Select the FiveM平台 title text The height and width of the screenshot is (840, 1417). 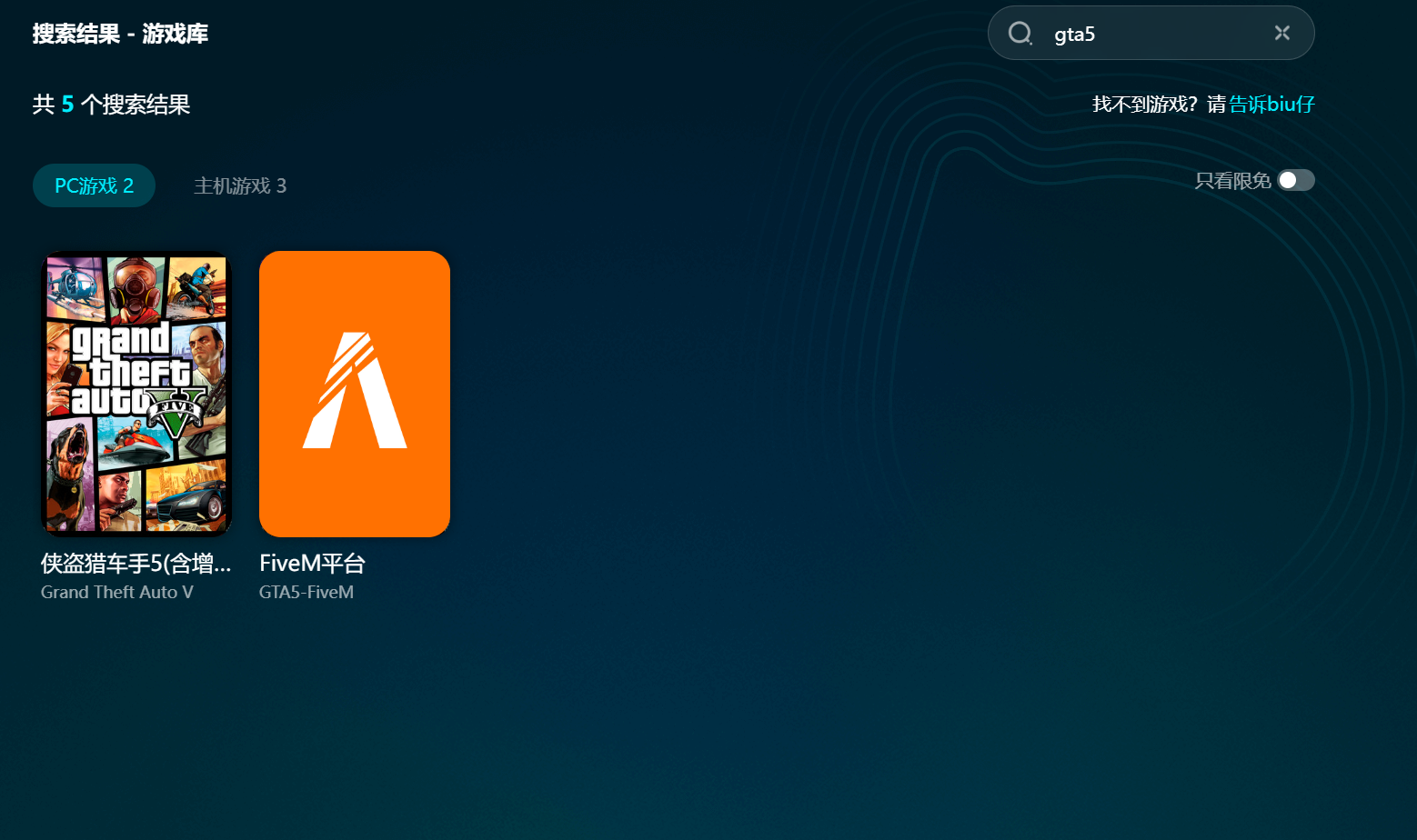click(x=312, y=564)
